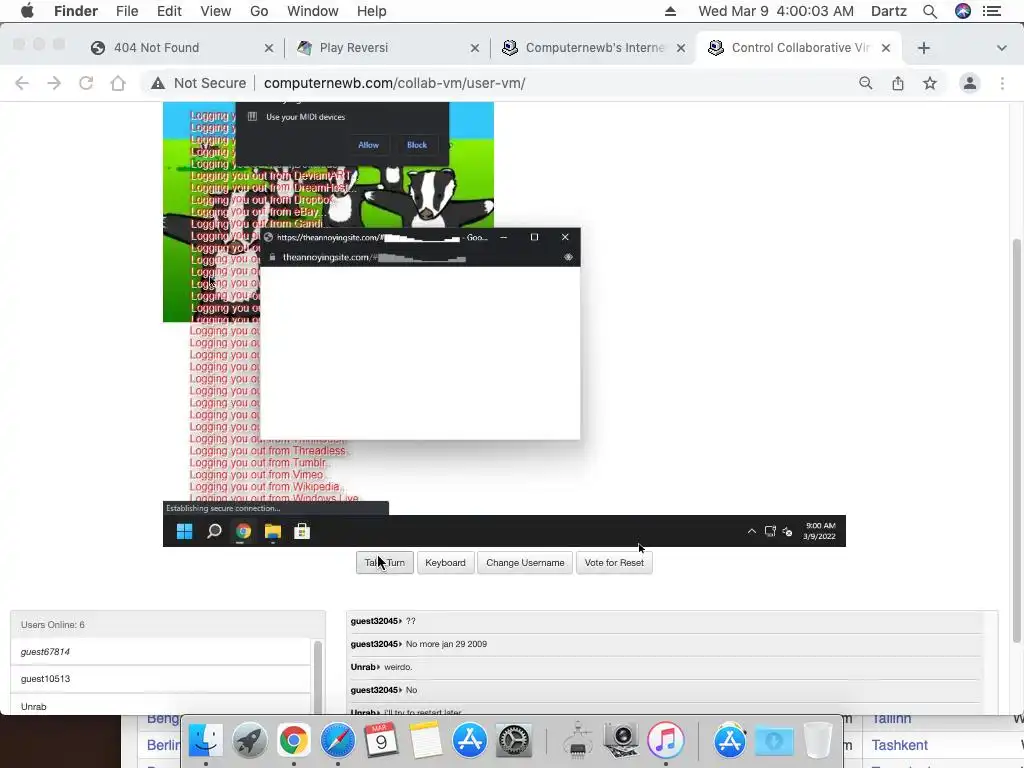Open a new browser tab

pos(923,48)
